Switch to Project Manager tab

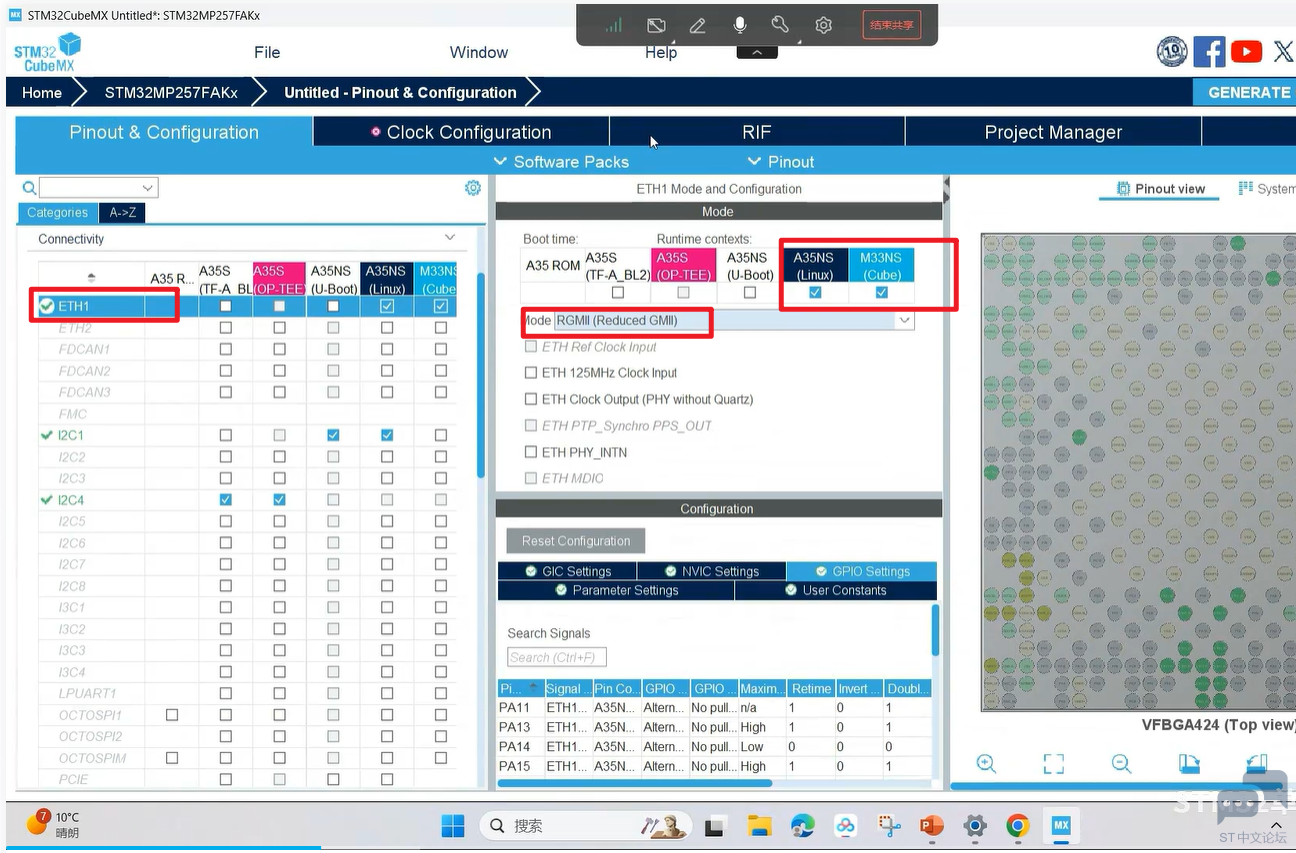[x=1053, y=132]
